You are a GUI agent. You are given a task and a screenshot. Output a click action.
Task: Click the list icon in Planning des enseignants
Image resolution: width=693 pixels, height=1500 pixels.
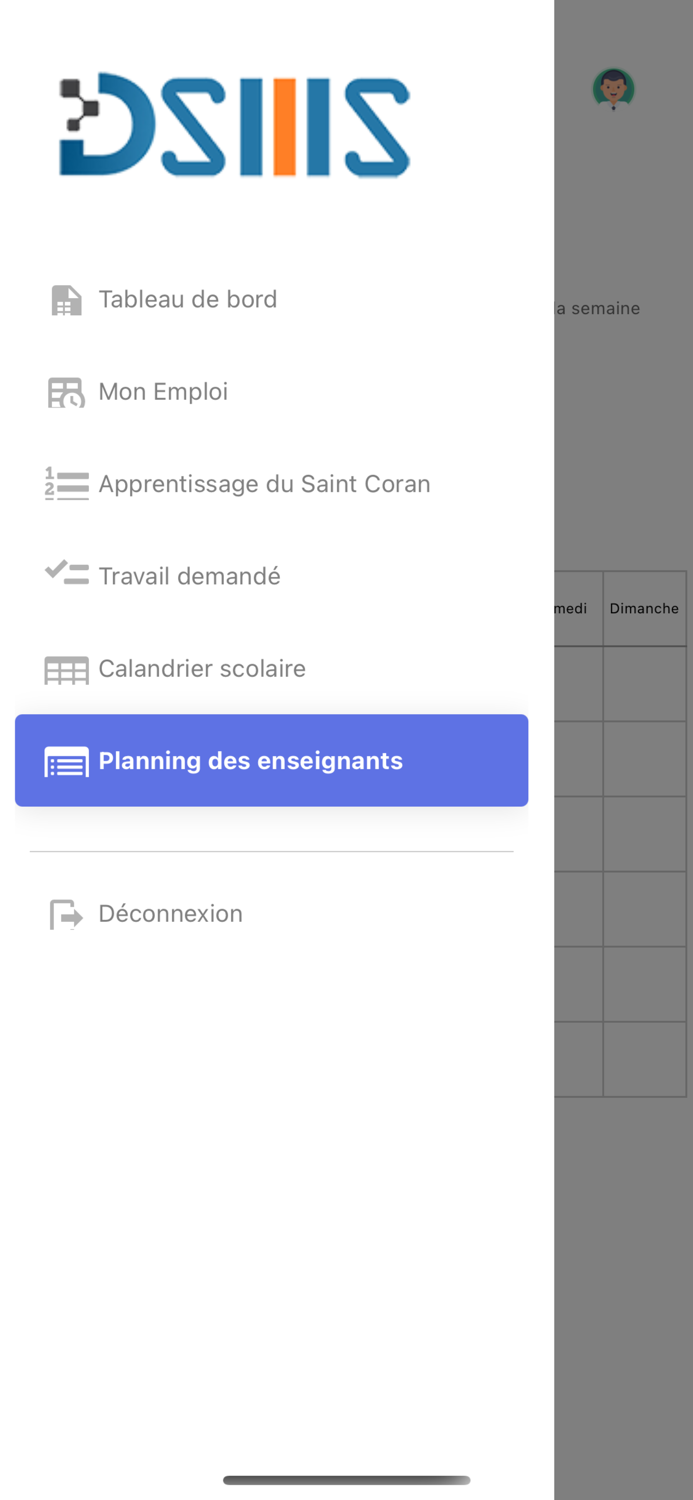[x=66, y=763]
